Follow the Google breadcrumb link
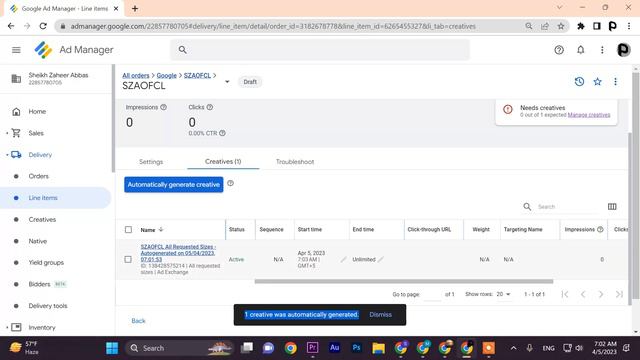 (167, 76)
